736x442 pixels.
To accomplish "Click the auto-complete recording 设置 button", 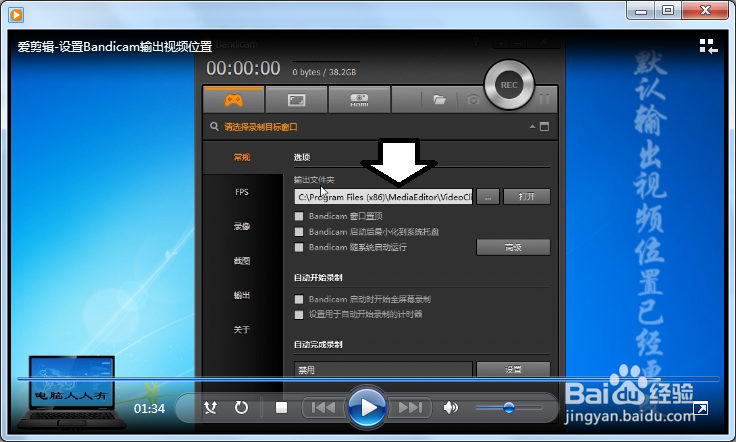I will (513, 369).
